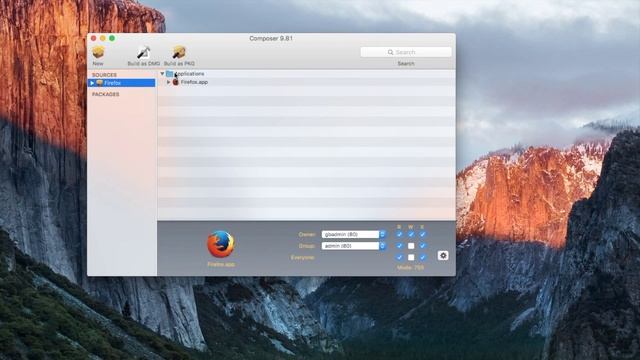Click the magnifier icon in search field
This screenshot has height=360, width=640.
[390, 52]
